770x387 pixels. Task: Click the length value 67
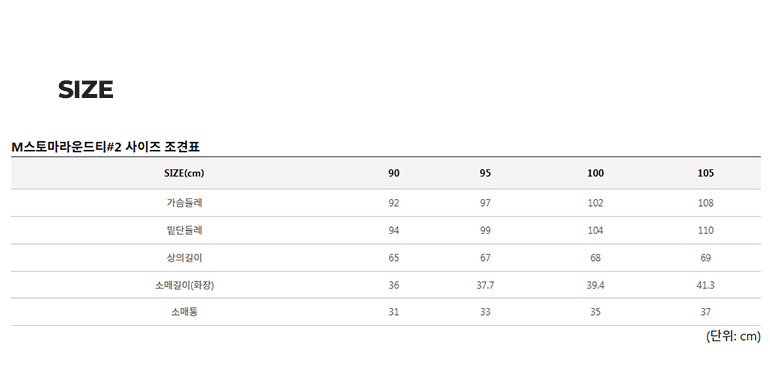pos(485,258)
